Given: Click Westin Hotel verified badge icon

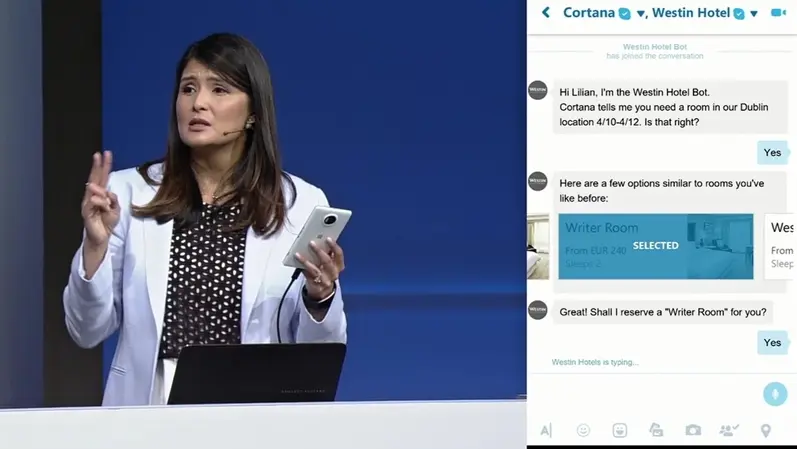Looking at the screenshot, I should (739, 14).
